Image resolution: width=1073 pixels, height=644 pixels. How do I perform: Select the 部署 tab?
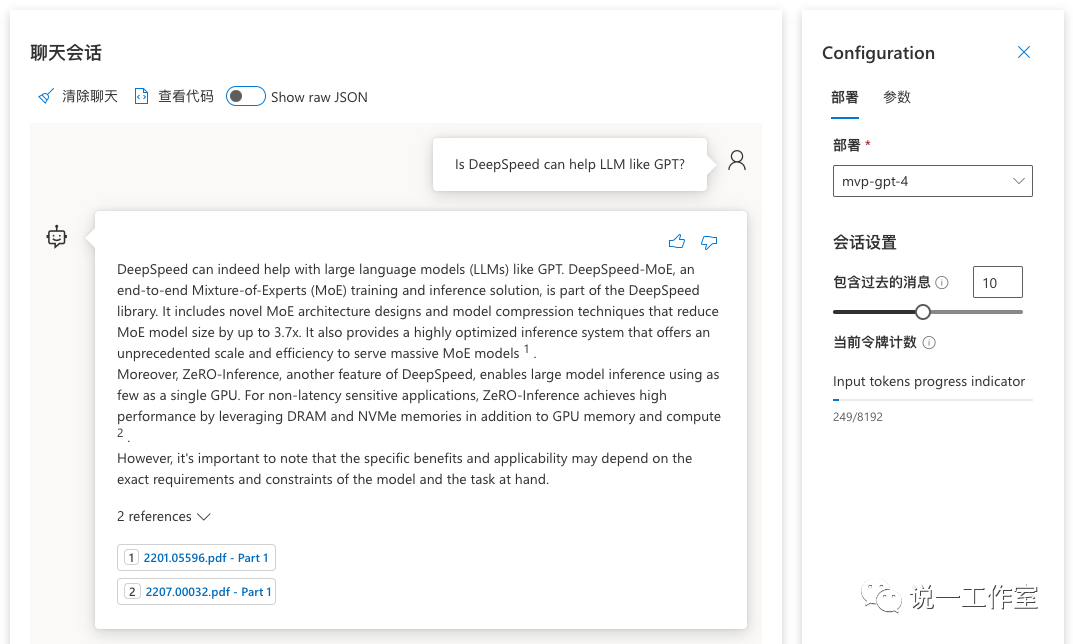(845, 97)
